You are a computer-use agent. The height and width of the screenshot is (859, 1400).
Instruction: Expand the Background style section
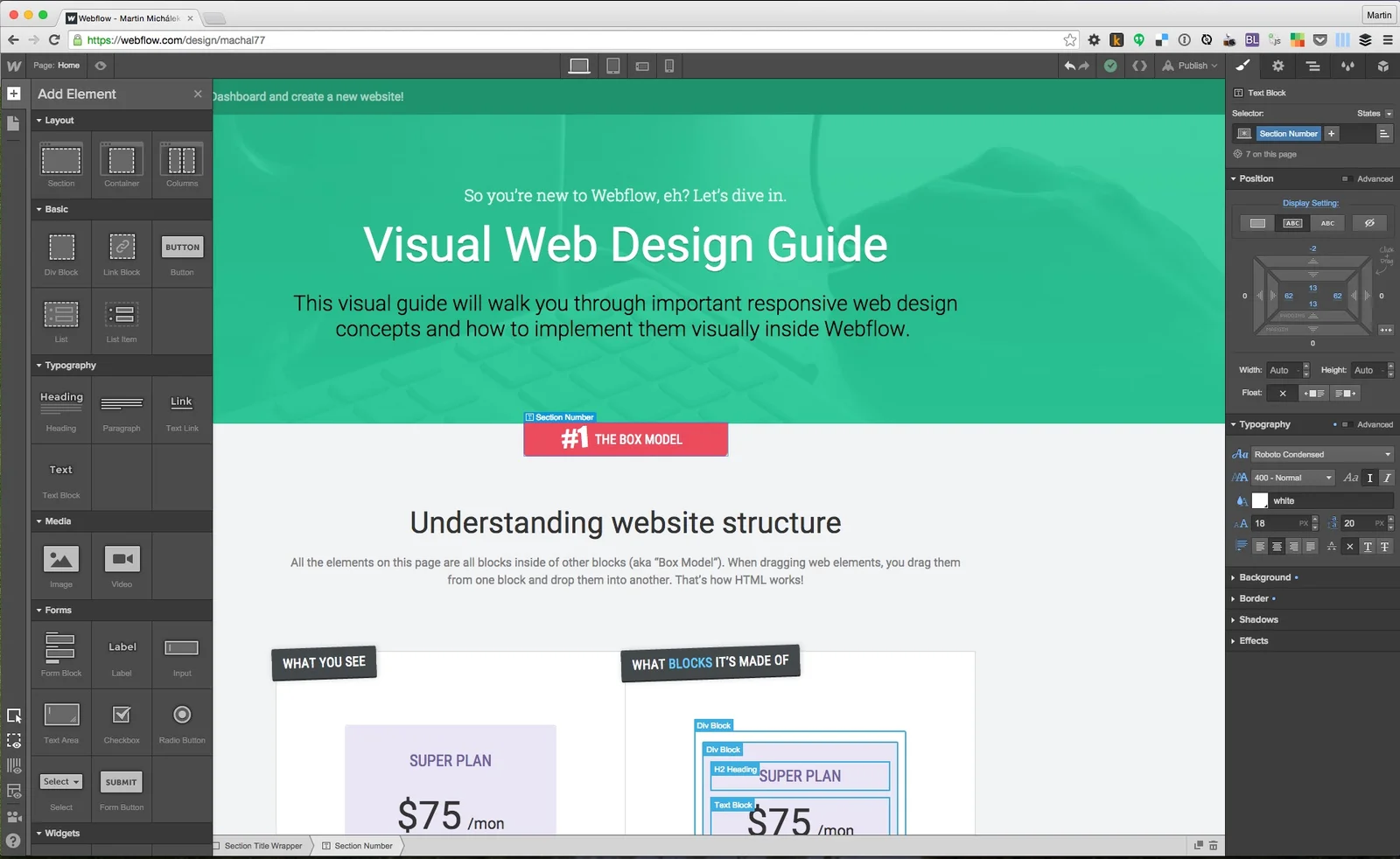(1264, 577)
